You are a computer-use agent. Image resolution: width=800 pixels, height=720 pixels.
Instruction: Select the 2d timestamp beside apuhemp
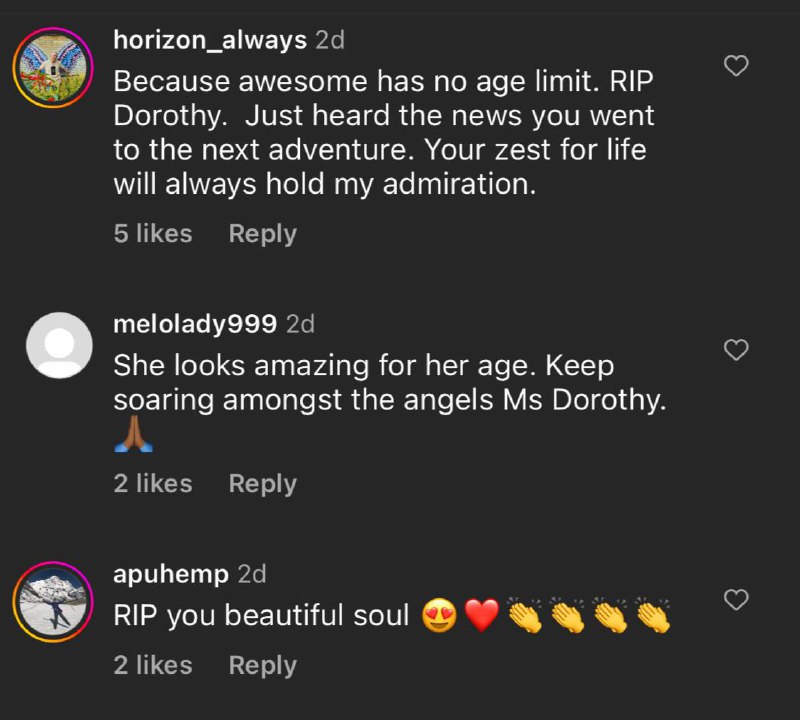[x=252, y=574]
